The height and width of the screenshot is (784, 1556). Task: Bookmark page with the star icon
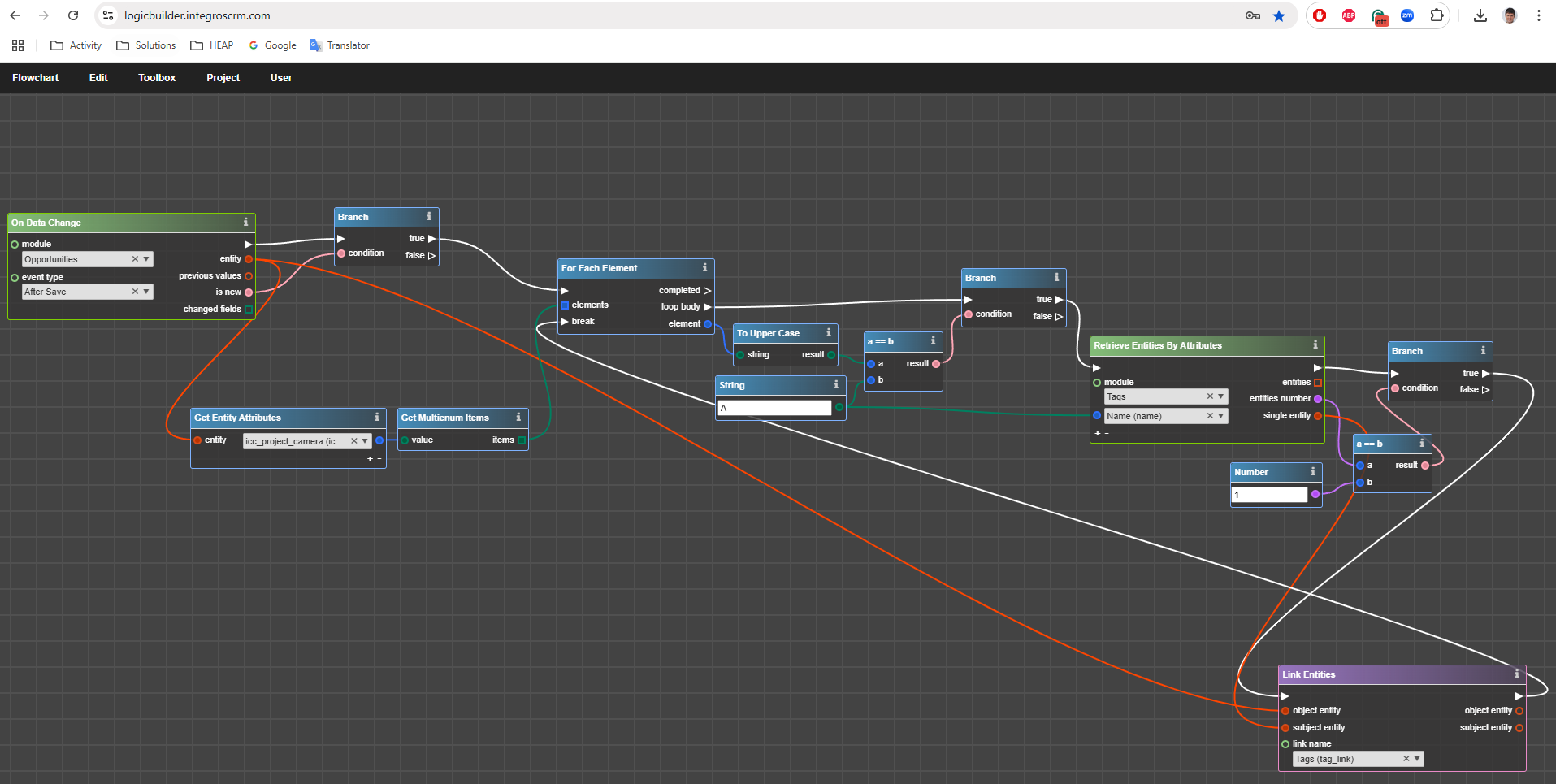(x=1279, y=15)
